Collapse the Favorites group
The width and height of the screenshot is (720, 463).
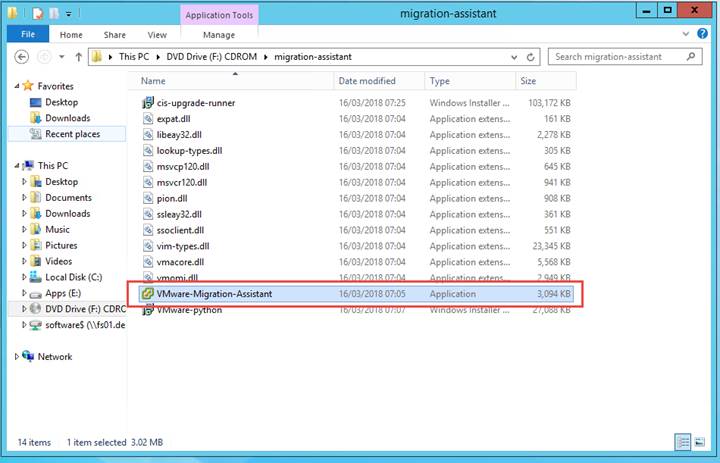tap(17, 86)
